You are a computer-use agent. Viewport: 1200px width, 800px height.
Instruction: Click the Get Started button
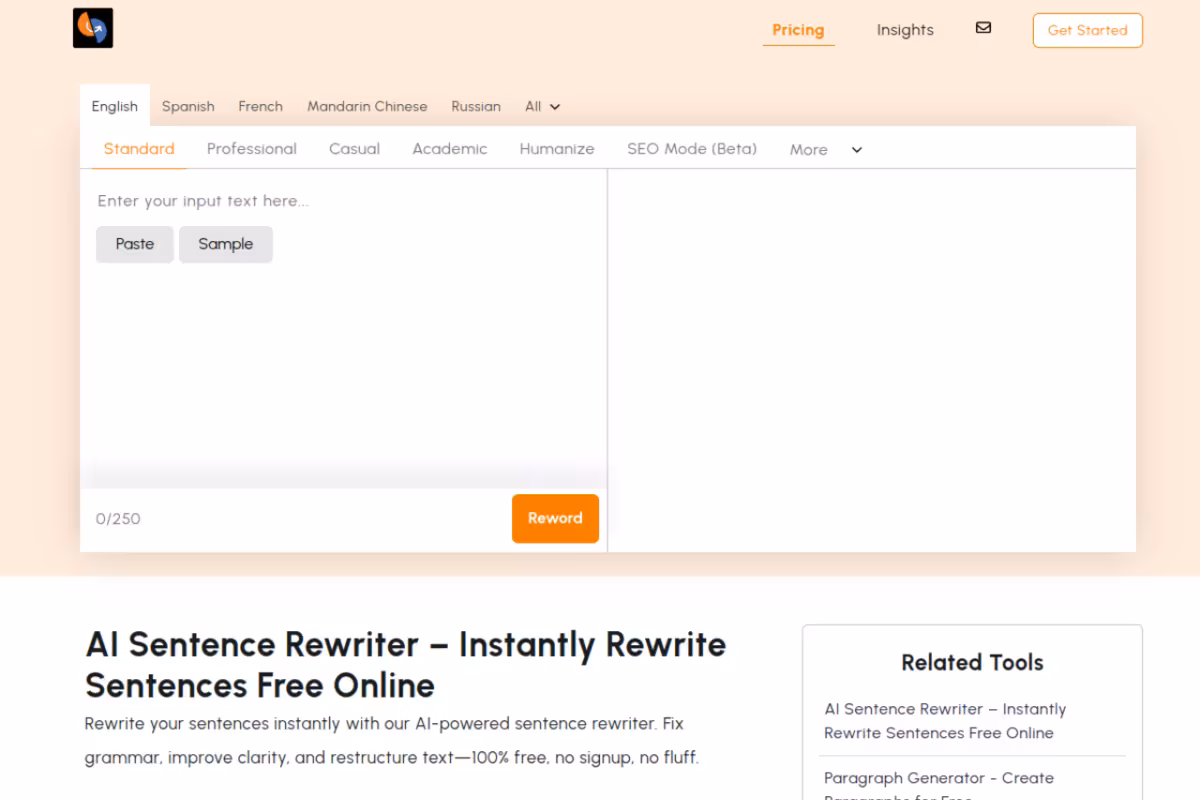1087,30
